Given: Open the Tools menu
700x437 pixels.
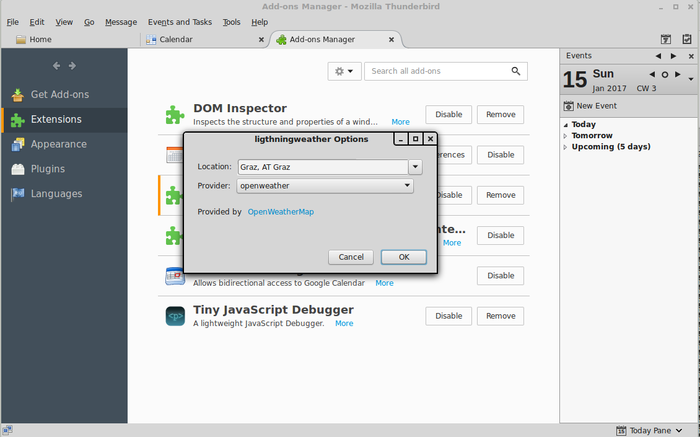Looking at the screenshot, I should click(231, 22).
